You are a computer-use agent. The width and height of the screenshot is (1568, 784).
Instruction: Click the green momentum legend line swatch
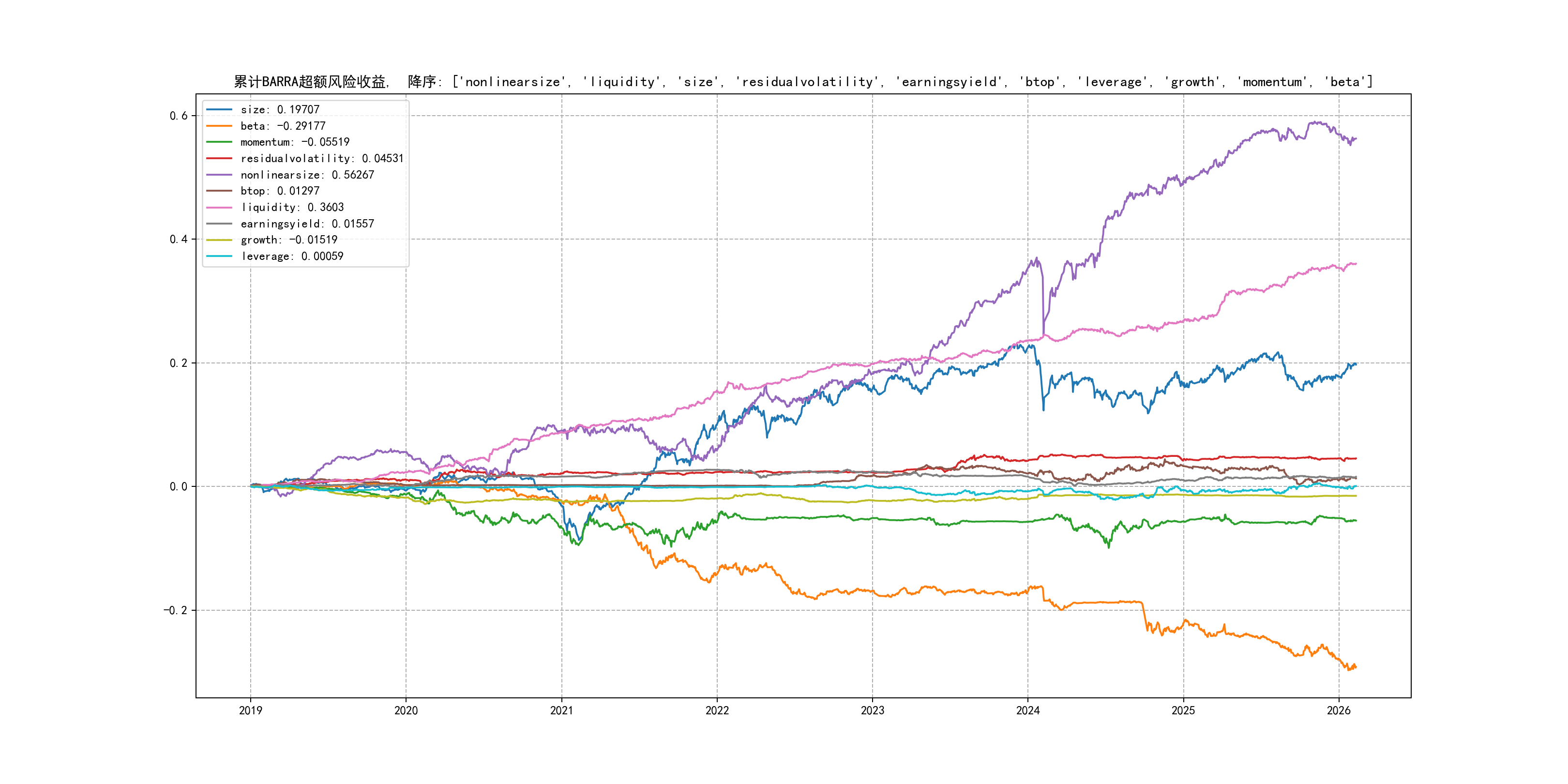(x=219, y=142)
